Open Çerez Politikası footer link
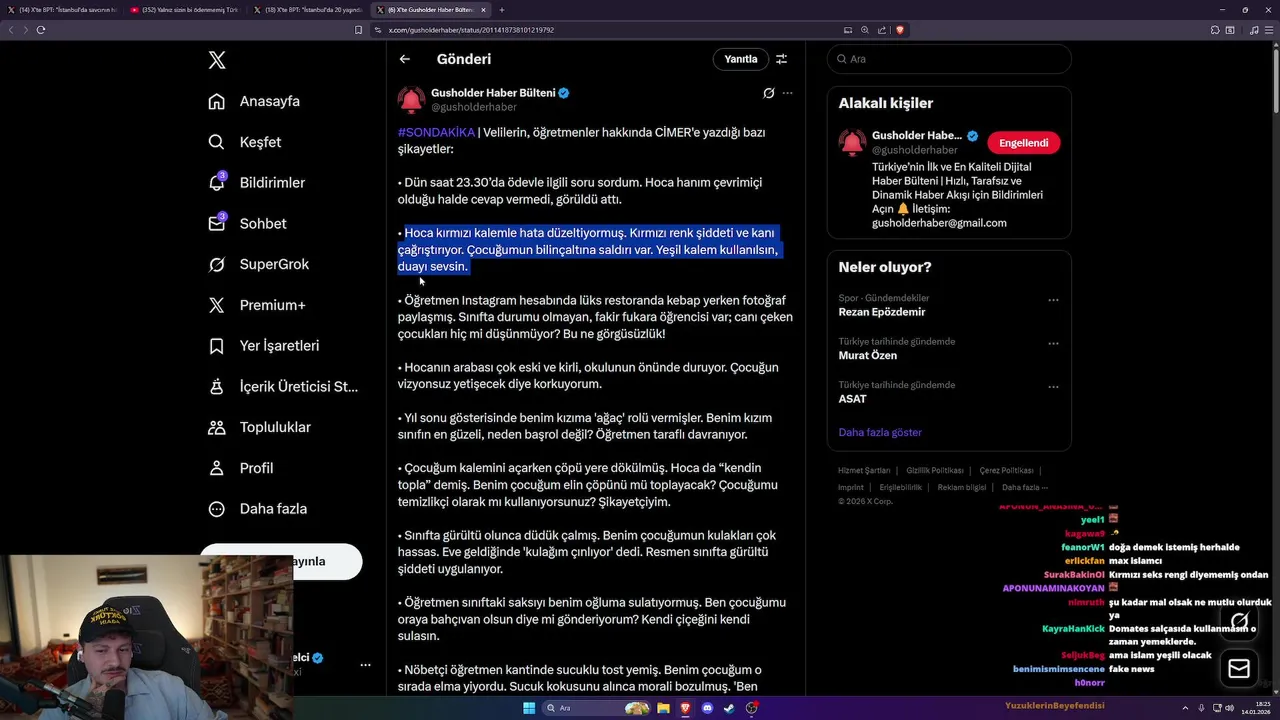This screenshot has height=720, width=1280. click(x=1006, y=470)
